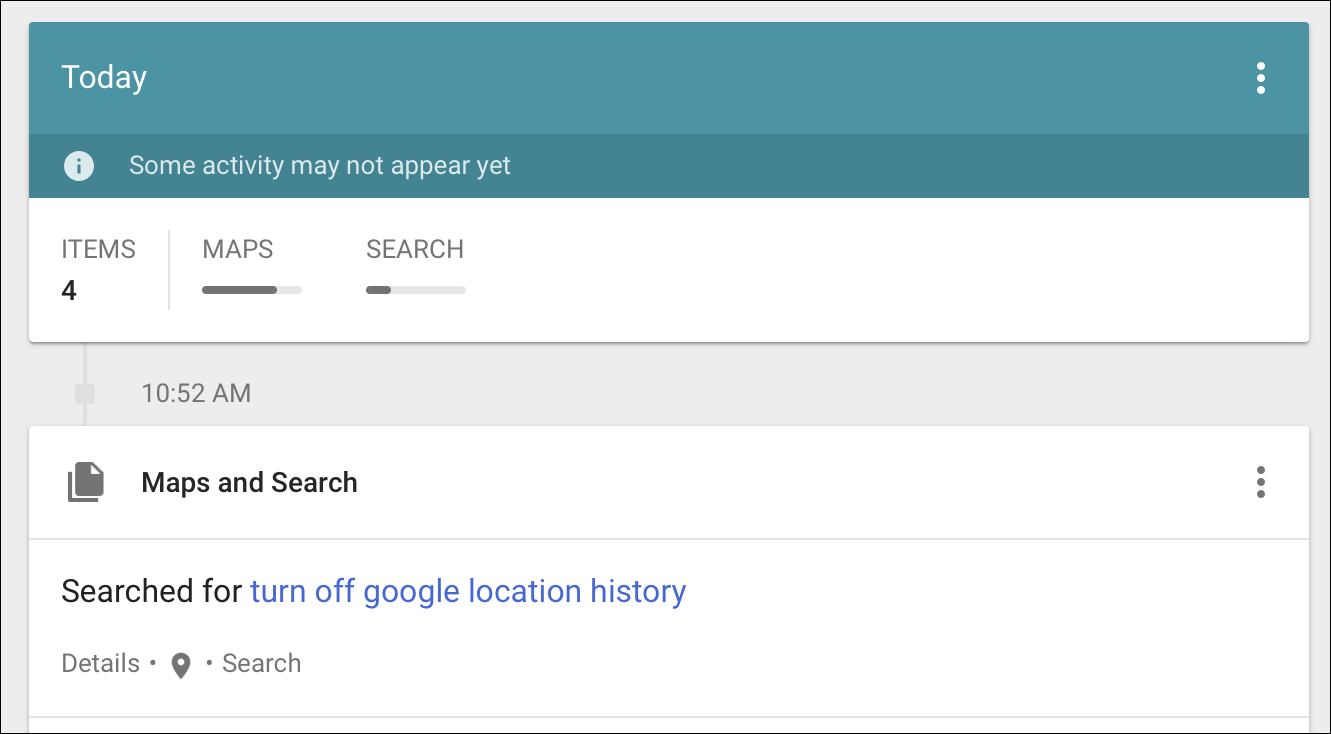
Task: Click the SEARCH usage bar
Action: point(415,290)
